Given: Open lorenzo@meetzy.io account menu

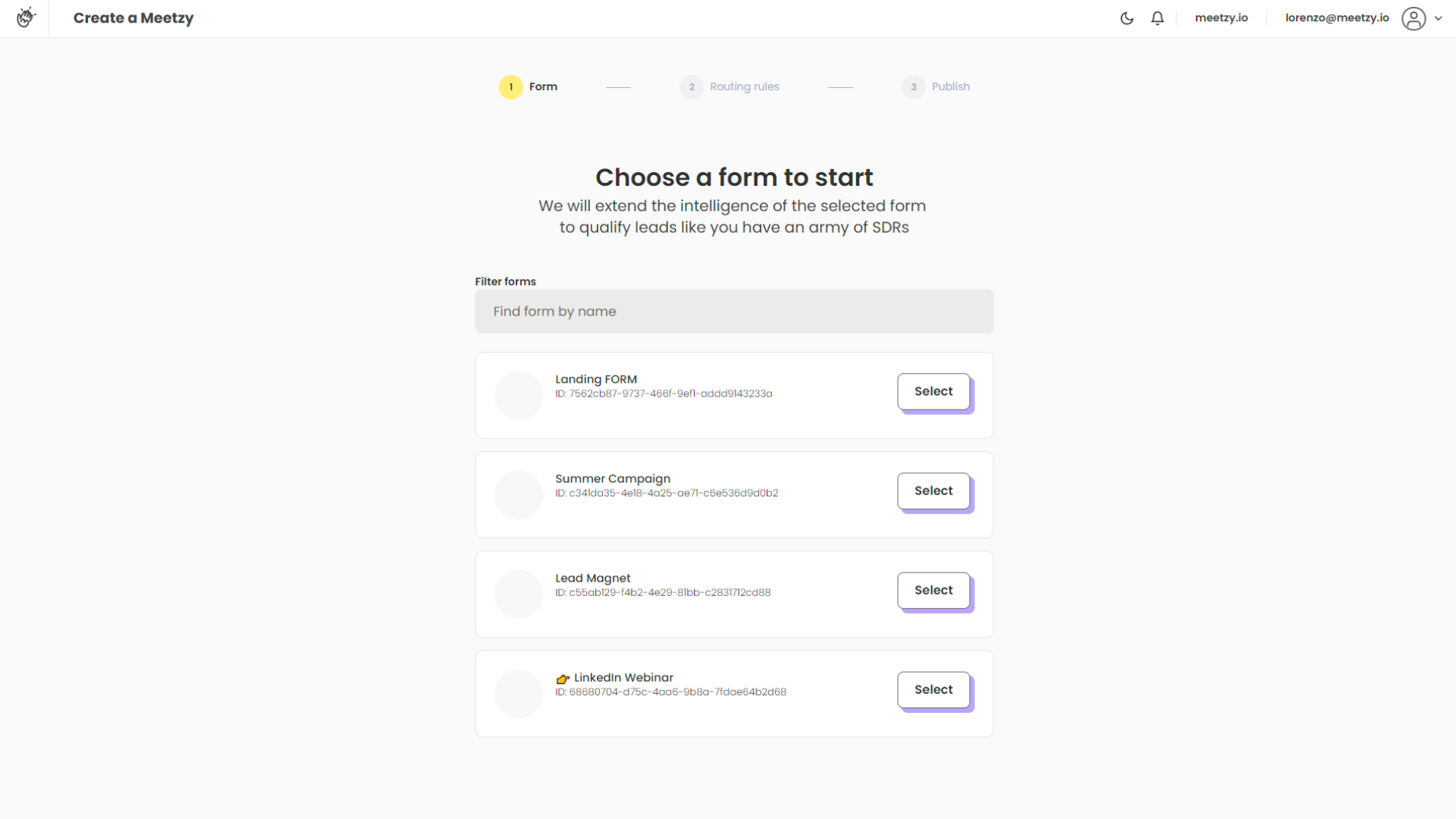Looking at the screenshot, I should tap(1337, 17).
